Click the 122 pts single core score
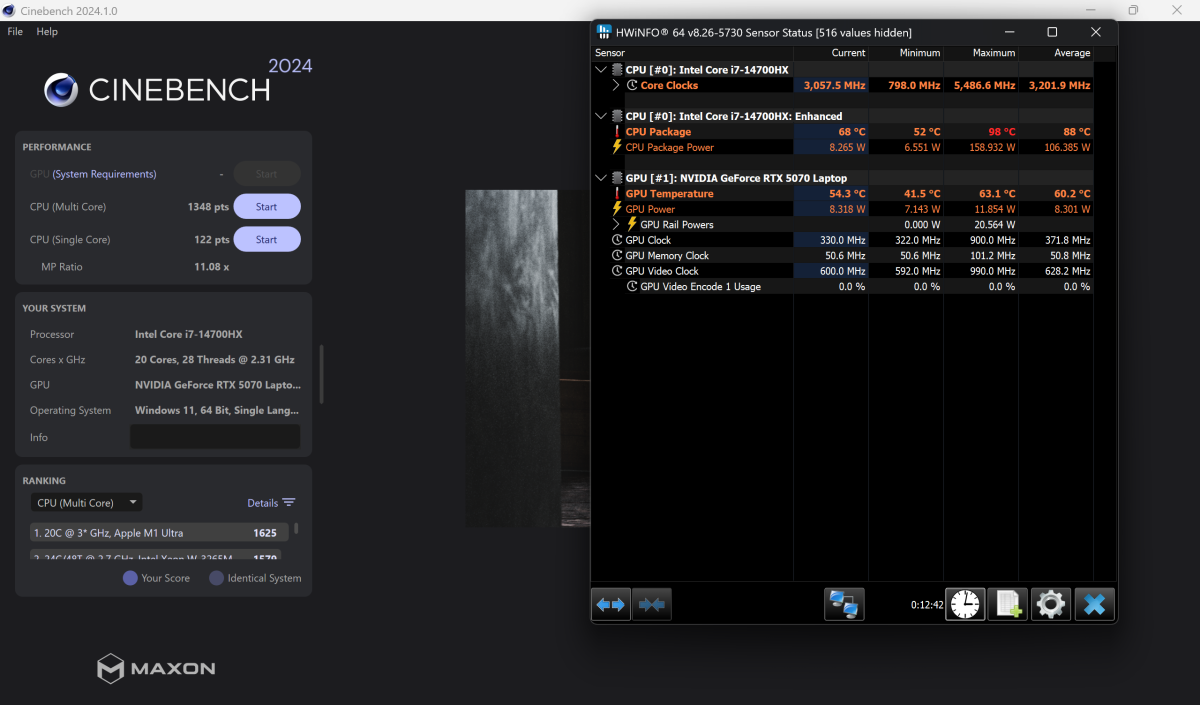This screenshot has height=705, width=1200. [212, 240]
